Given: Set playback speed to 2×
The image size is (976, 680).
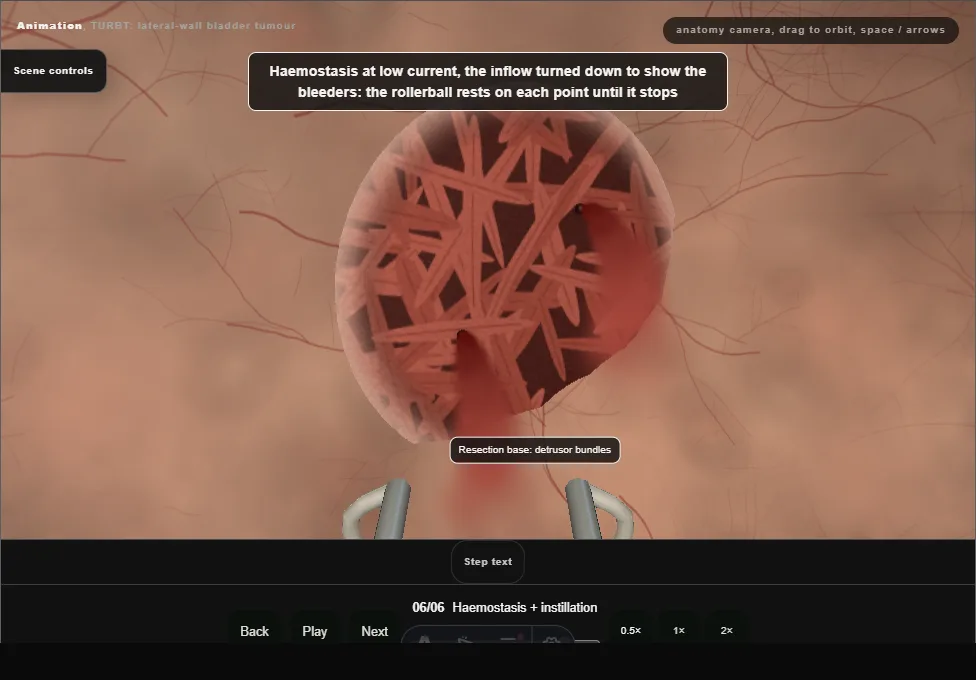Looking at the screenshot, I should 726,630.
